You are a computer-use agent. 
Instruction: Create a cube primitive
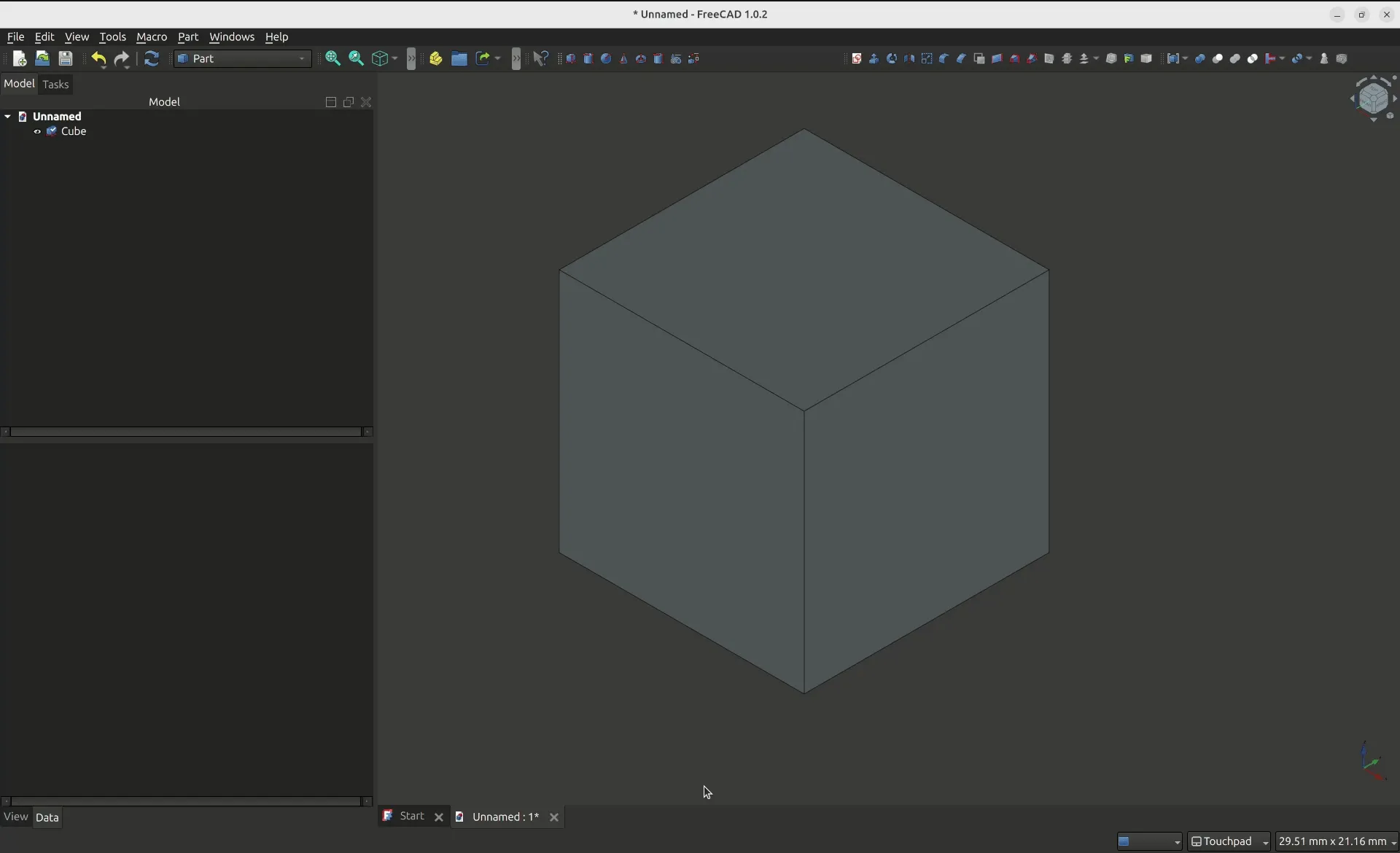click(x=571, y=58)
